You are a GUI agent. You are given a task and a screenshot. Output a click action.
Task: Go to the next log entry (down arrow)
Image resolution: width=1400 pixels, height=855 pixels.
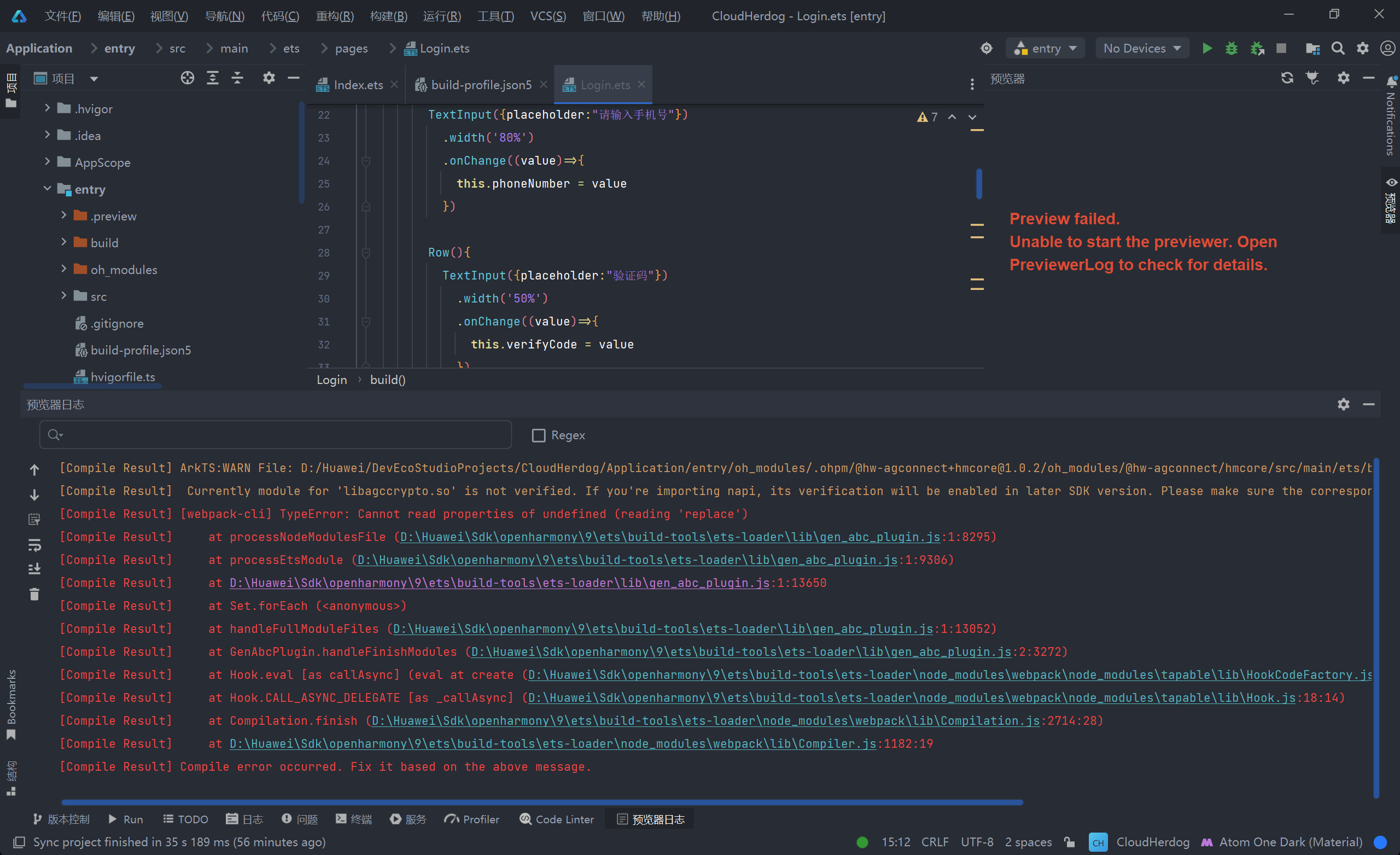pyautogui.click(x=34, y=495)
